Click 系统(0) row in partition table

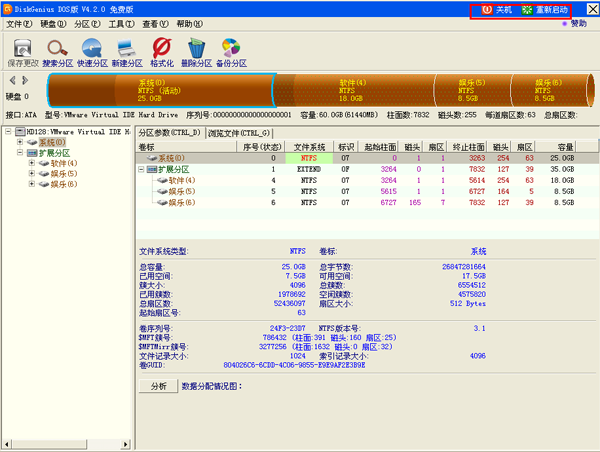367,158
